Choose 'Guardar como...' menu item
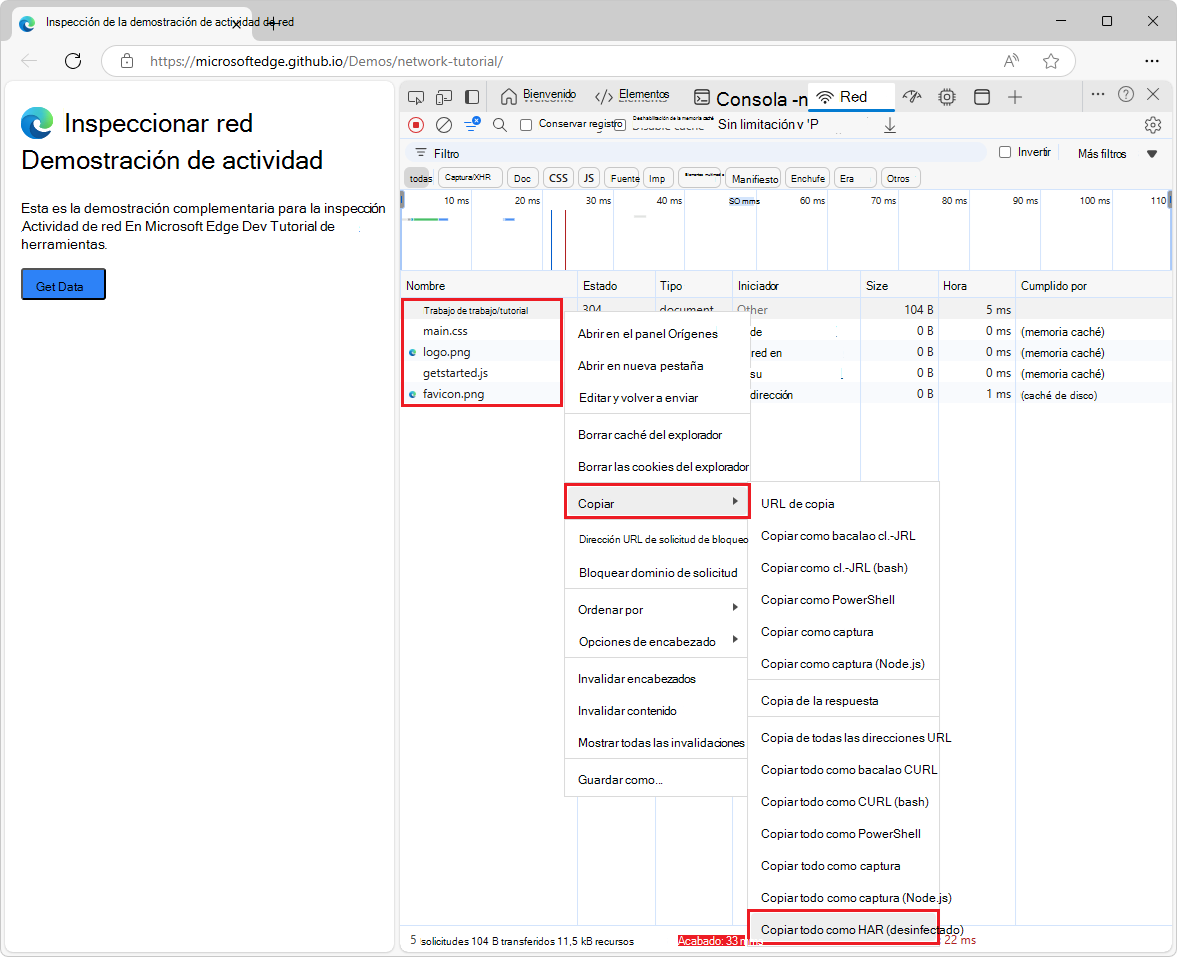The width and height of the screenshot is (1177, 957). pos(657,780)
